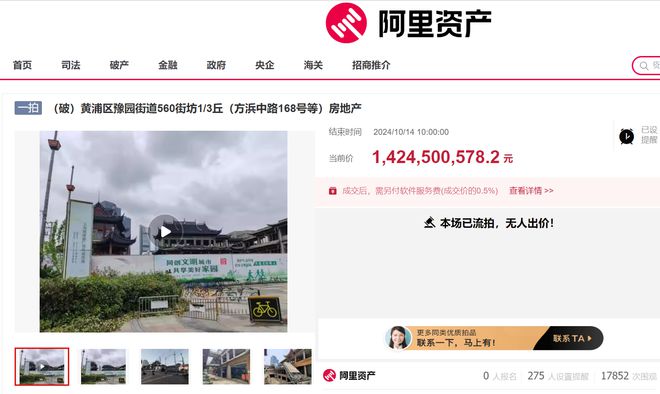660x394 pixels.
Task: Click the customer service avatar
Action: pos(398,338)
